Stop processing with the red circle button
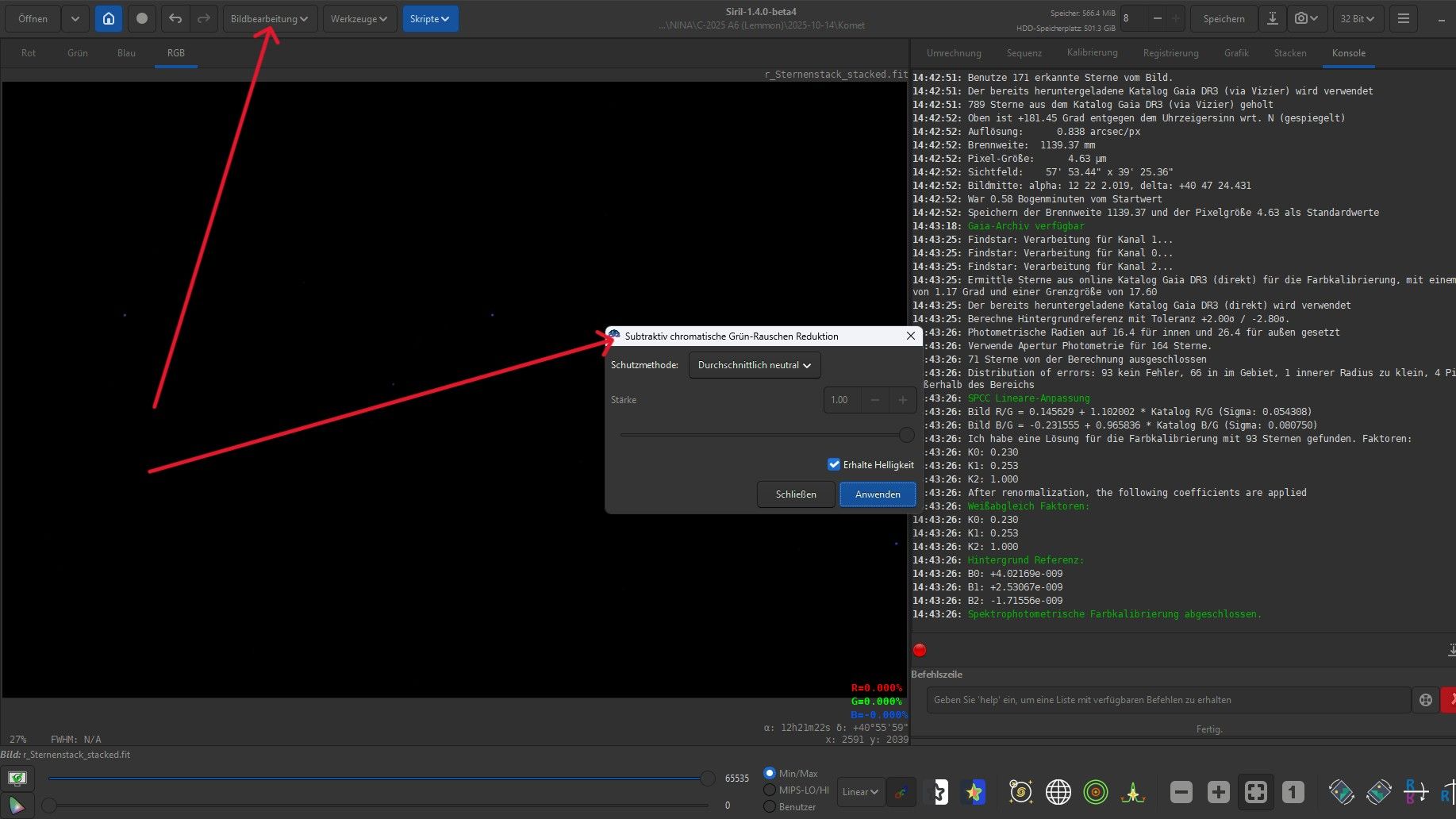 920,650
